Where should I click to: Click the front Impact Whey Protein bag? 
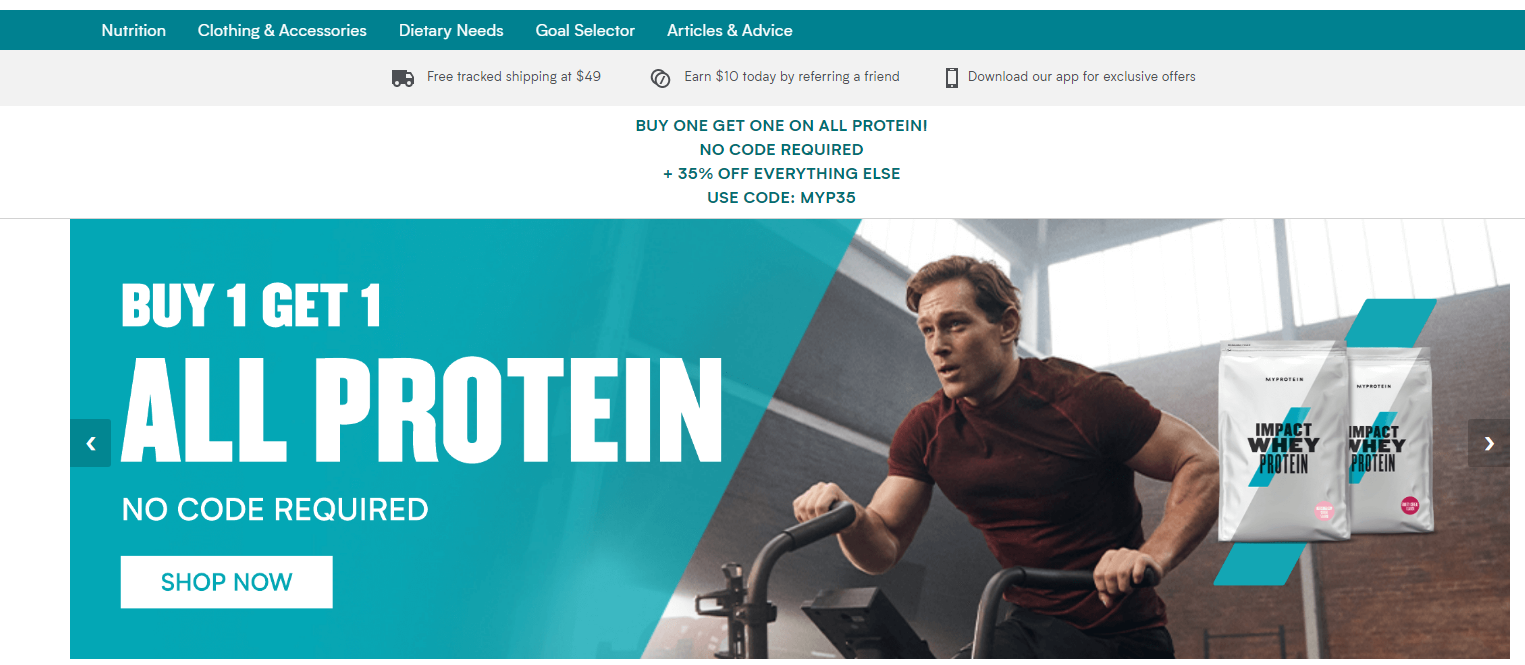coord(1283,443)
